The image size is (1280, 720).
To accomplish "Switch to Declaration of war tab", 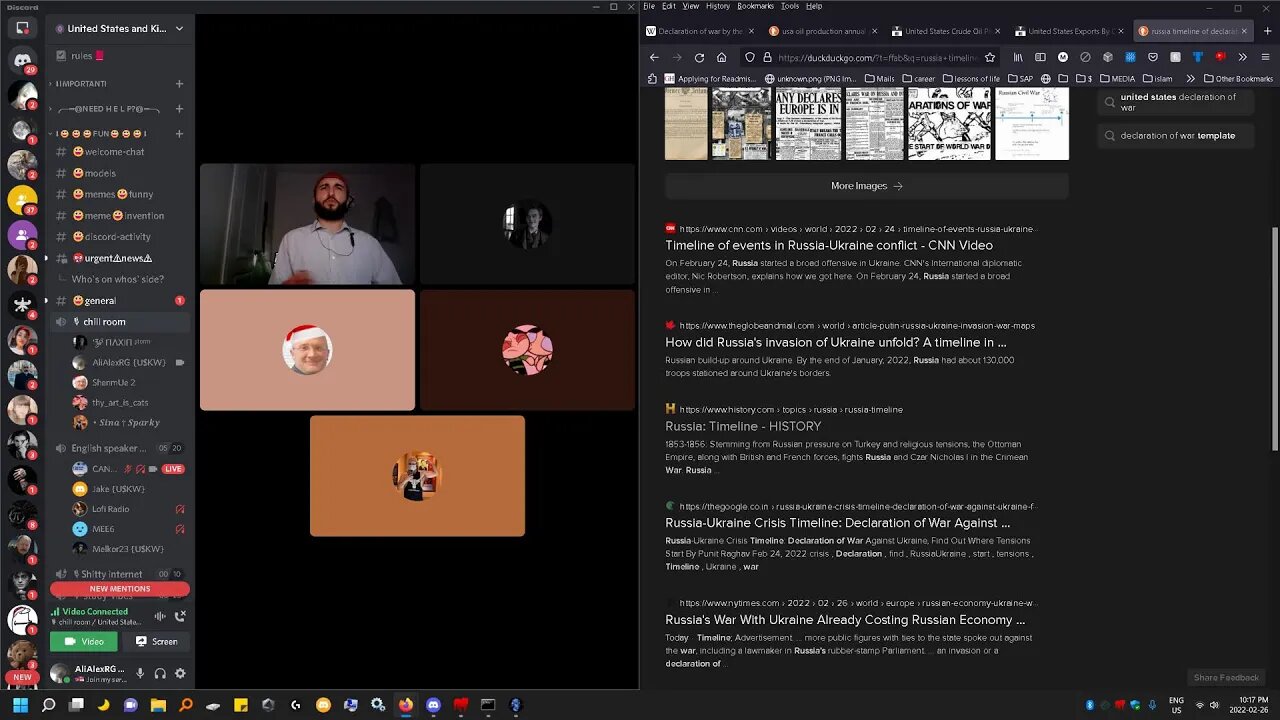I will pyautogui.click(x=700, y=31).
